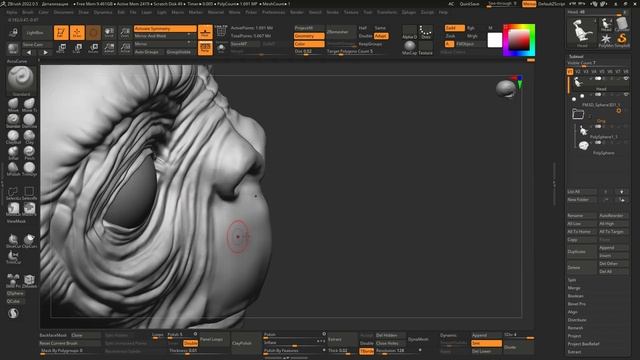Enable Zsub mode
Screen dimensions: 640x360
click(451, 36)
